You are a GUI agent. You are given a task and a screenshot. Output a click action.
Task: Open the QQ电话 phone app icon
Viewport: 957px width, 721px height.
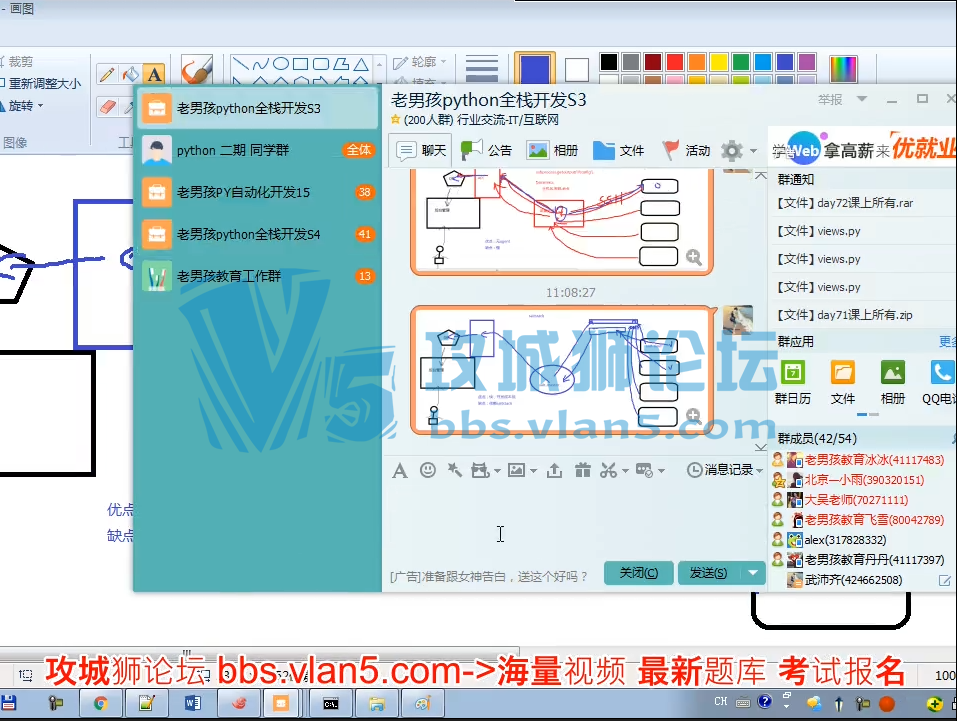click(x=942, y=372)
